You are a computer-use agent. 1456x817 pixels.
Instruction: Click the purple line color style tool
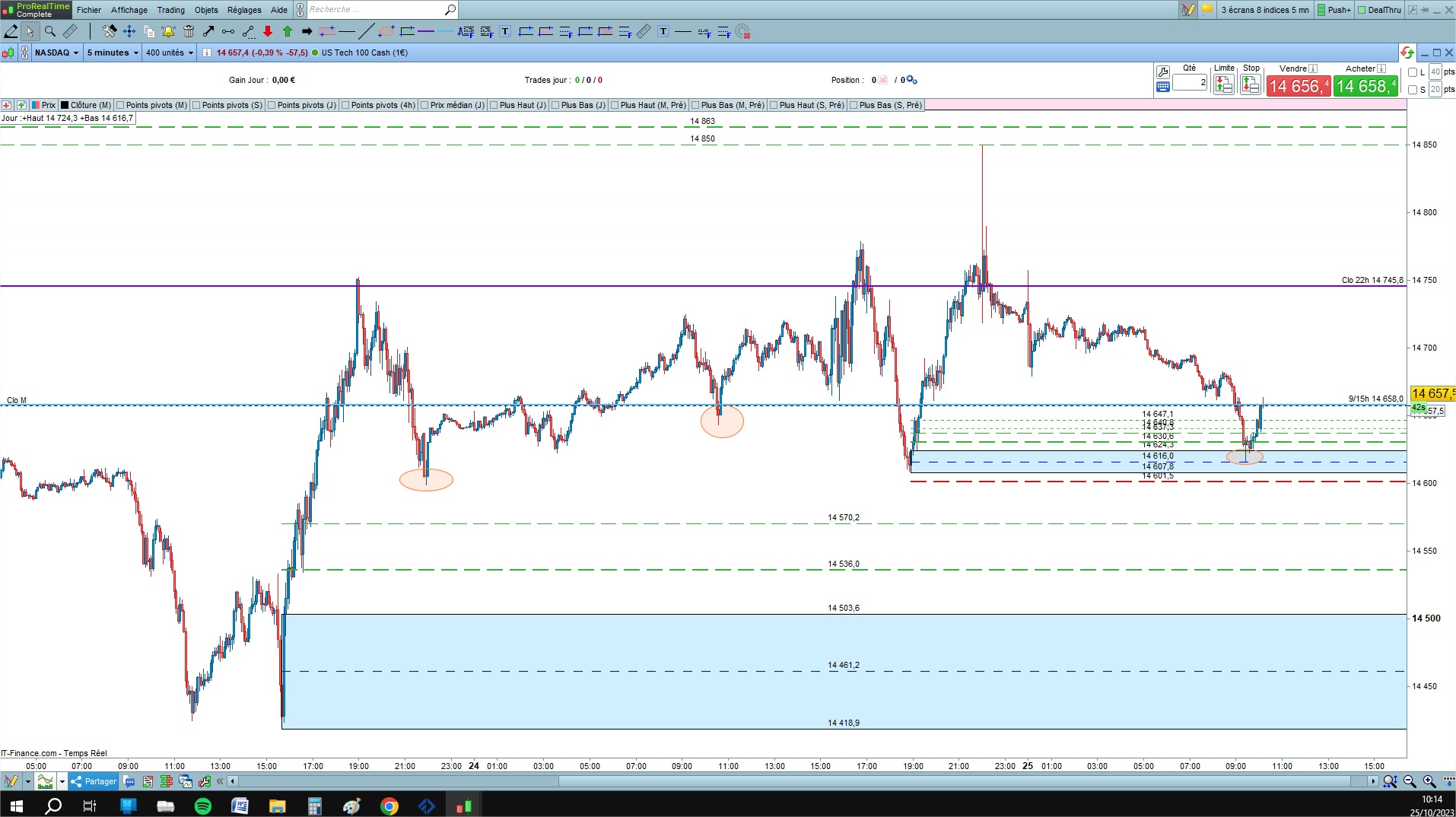[426, 31]
